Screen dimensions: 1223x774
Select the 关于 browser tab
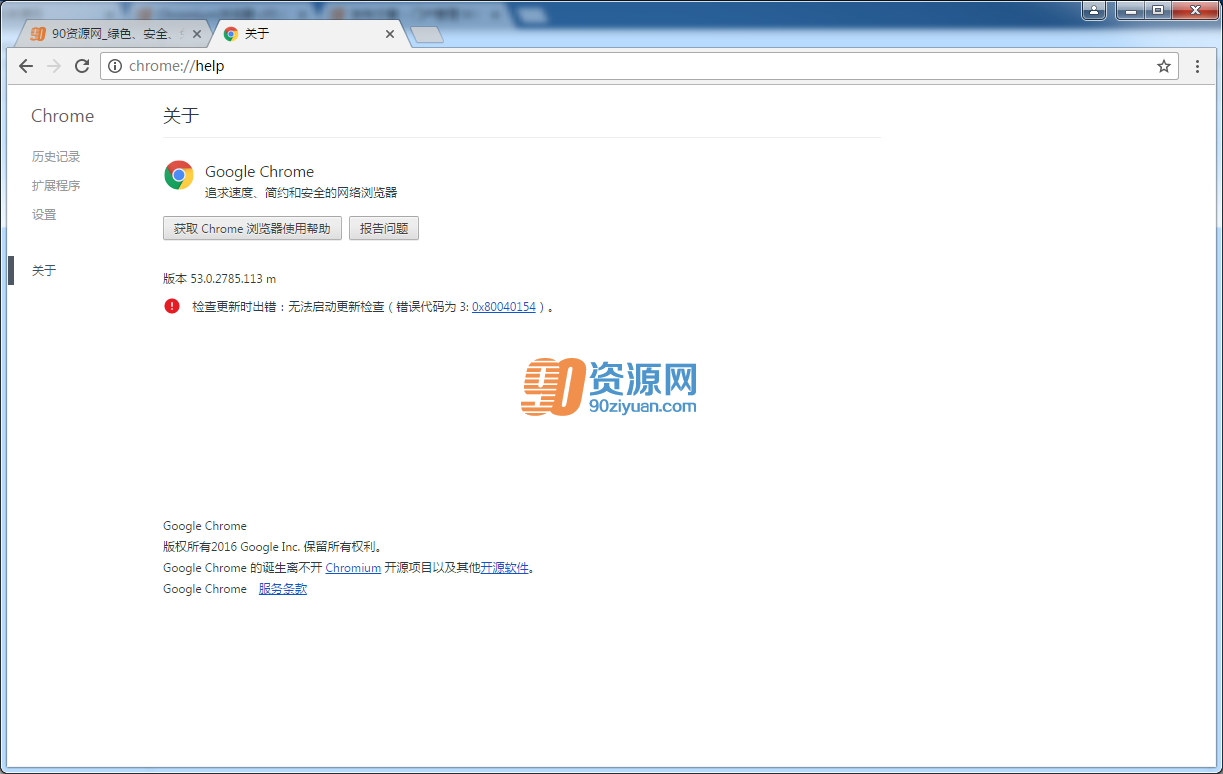click(310, 34)
